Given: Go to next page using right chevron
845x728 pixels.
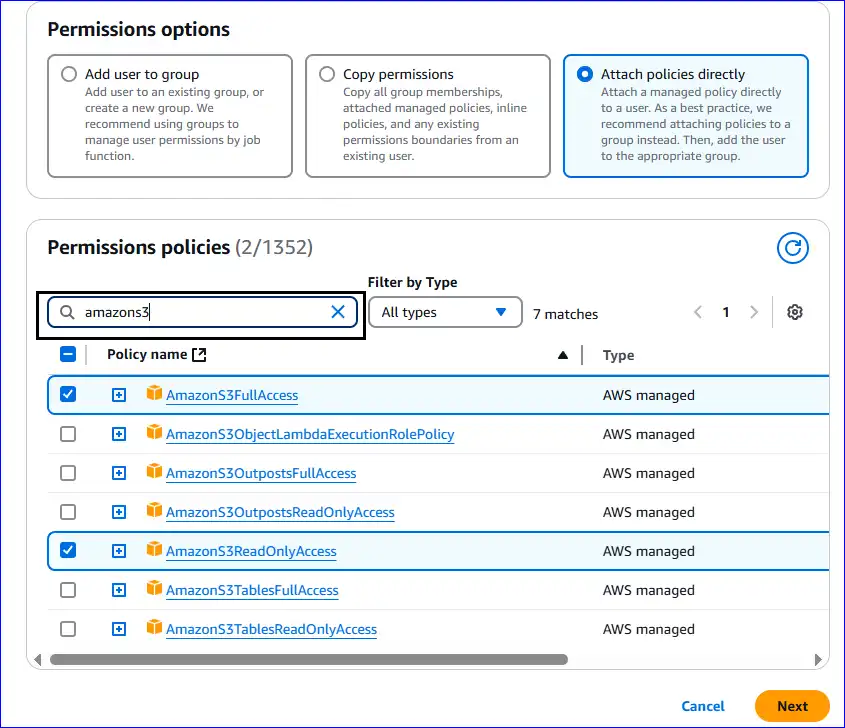Looking at the screenshot, I should [754, 312].
